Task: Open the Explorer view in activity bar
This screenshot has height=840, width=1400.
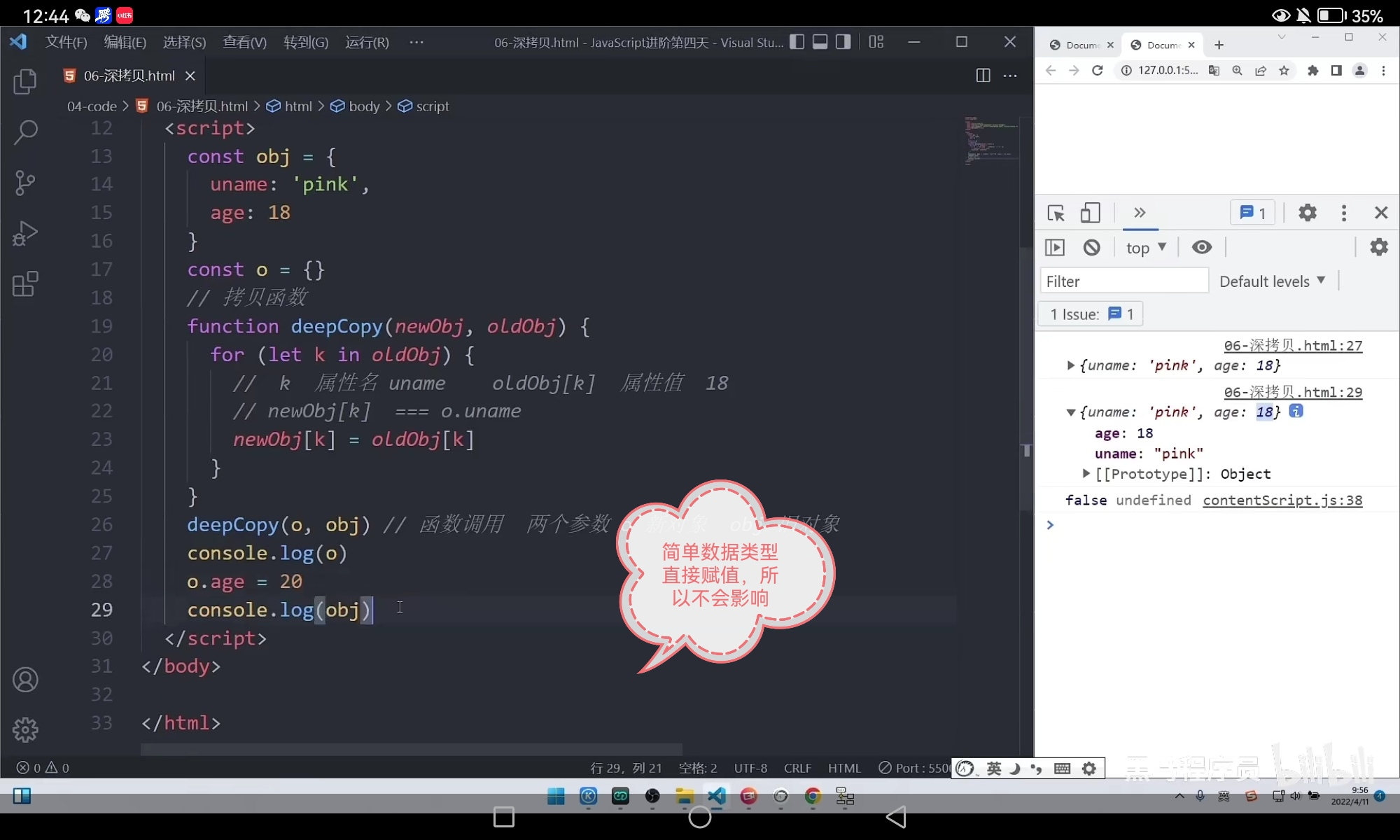Action: pos(25,82)
